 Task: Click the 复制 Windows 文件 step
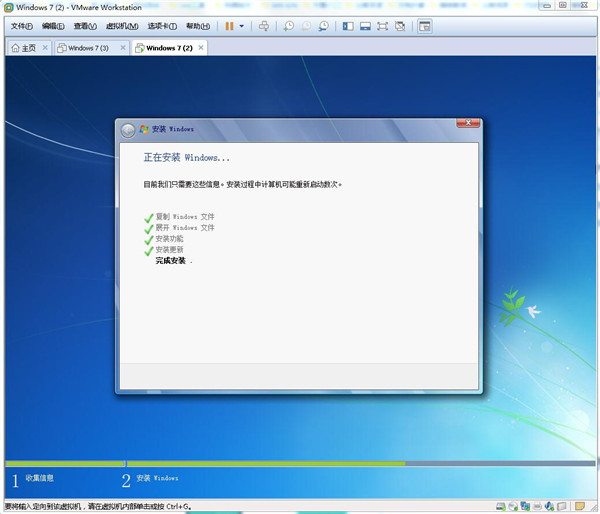click(185, 217)
